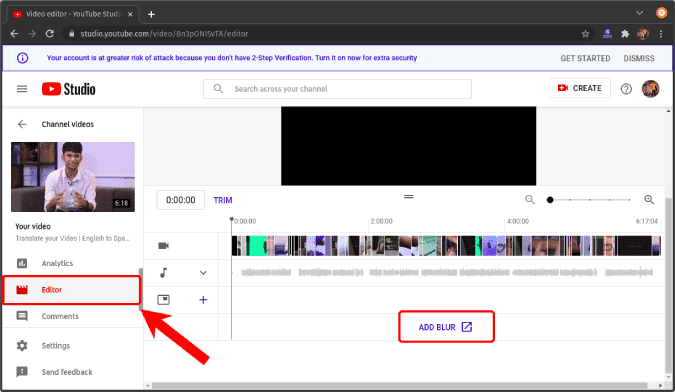This screenshot has width=675, height=392.
Task: Click the ADD BLUR button
Action: pos(446,327)
